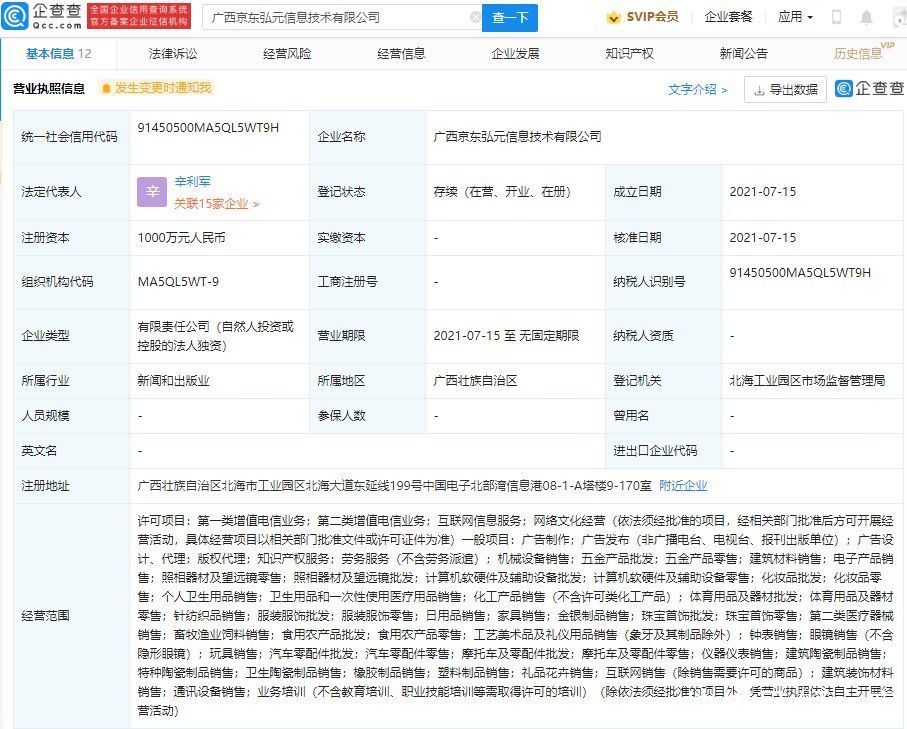Click the download icon in 导出数据

(x=759, y=90)
